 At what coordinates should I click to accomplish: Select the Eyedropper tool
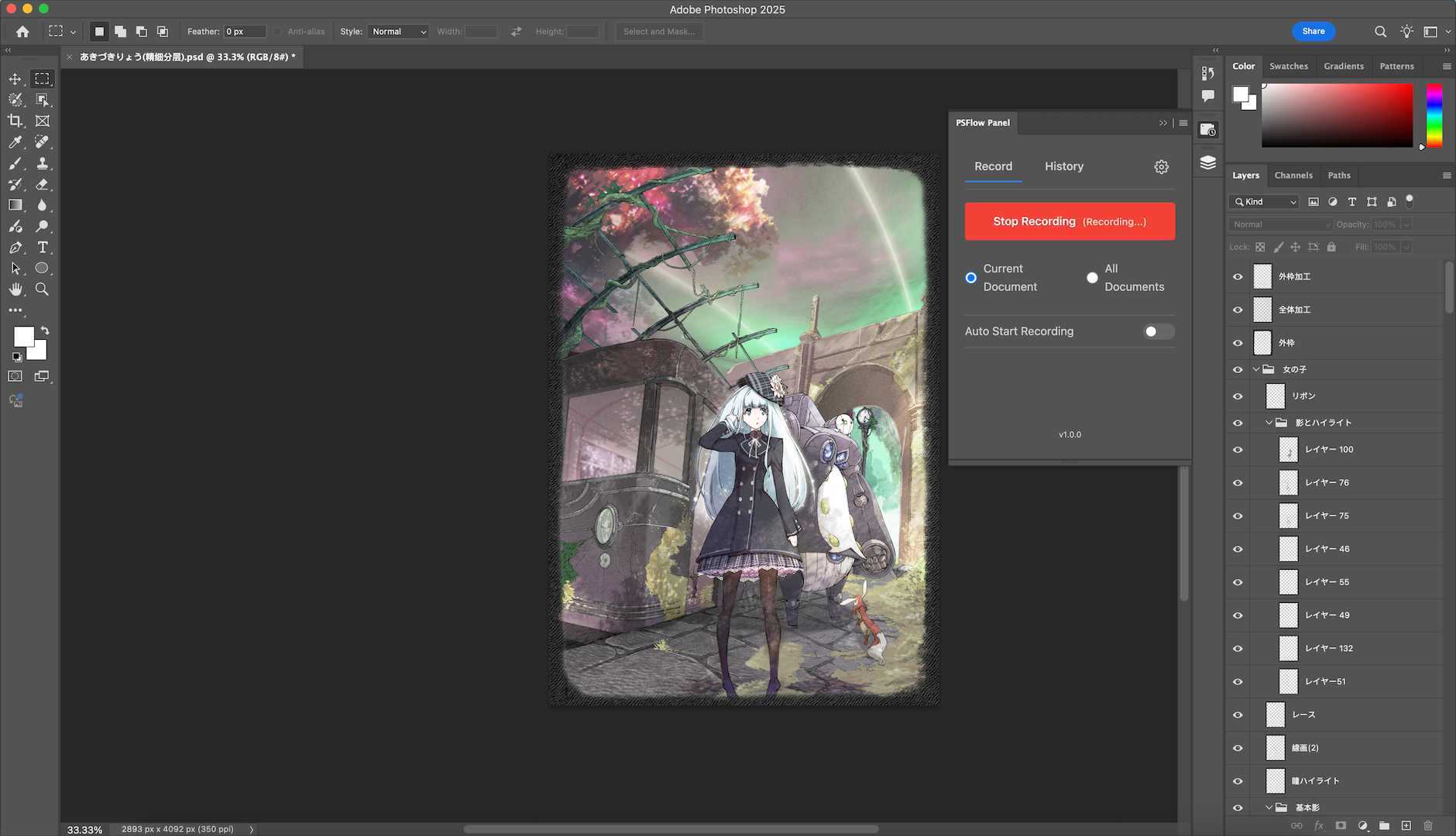pos(15,142)
